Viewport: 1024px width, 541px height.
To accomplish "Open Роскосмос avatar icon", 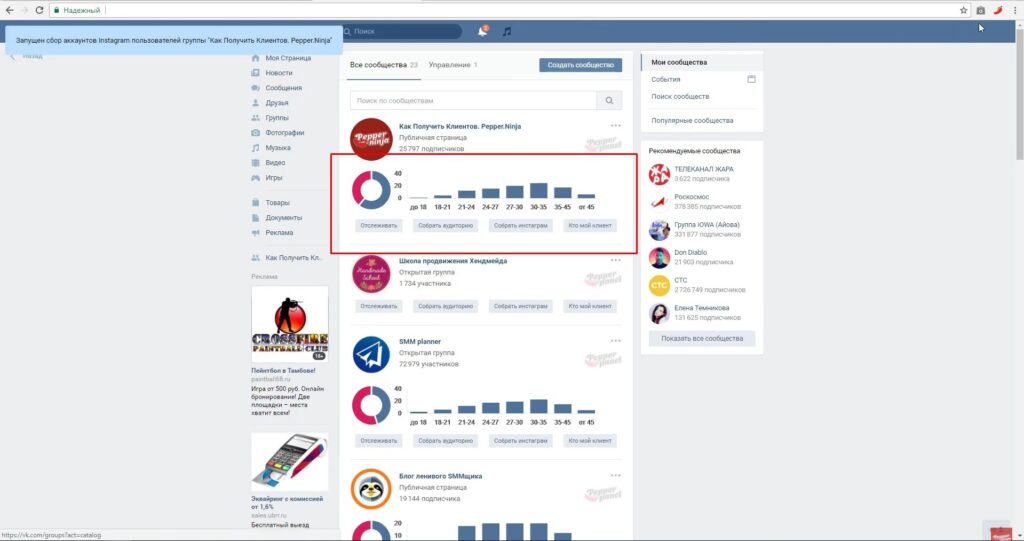I will pos(659,202).
